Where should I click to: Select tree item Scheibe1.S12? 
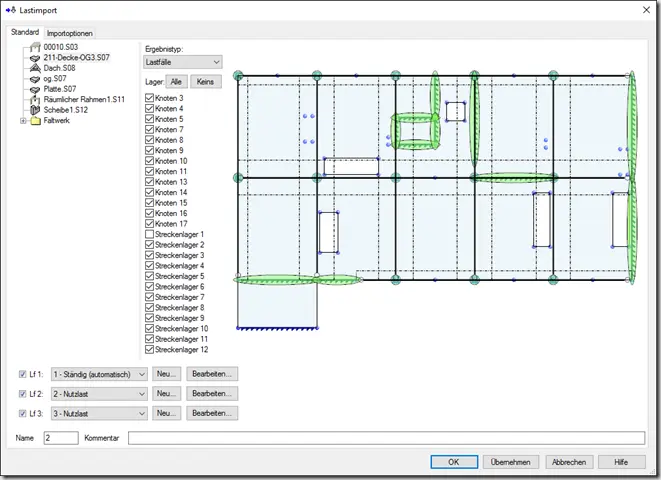click(x=65, y=110)
